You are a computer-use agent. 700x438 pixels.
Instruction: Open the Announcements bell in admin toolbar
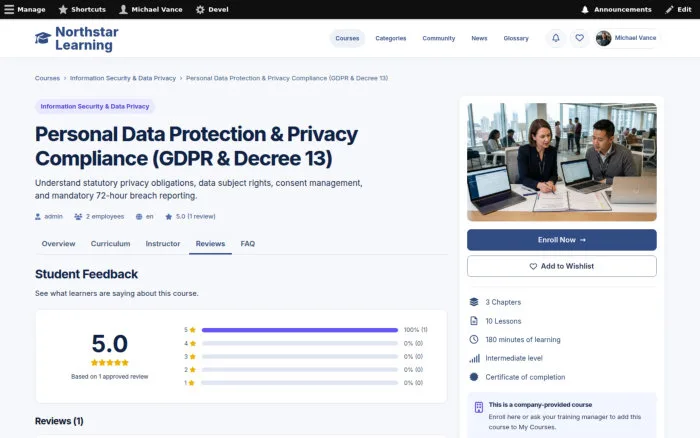click(585, 9)
